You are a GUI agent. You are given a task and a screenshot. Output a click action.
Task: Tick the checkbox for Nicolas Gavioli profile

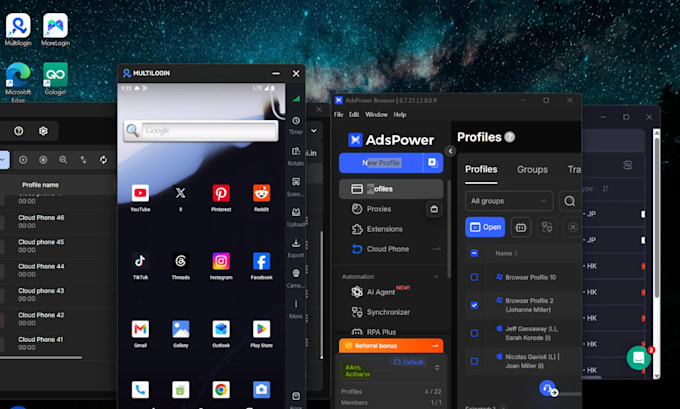pos(474,361)
